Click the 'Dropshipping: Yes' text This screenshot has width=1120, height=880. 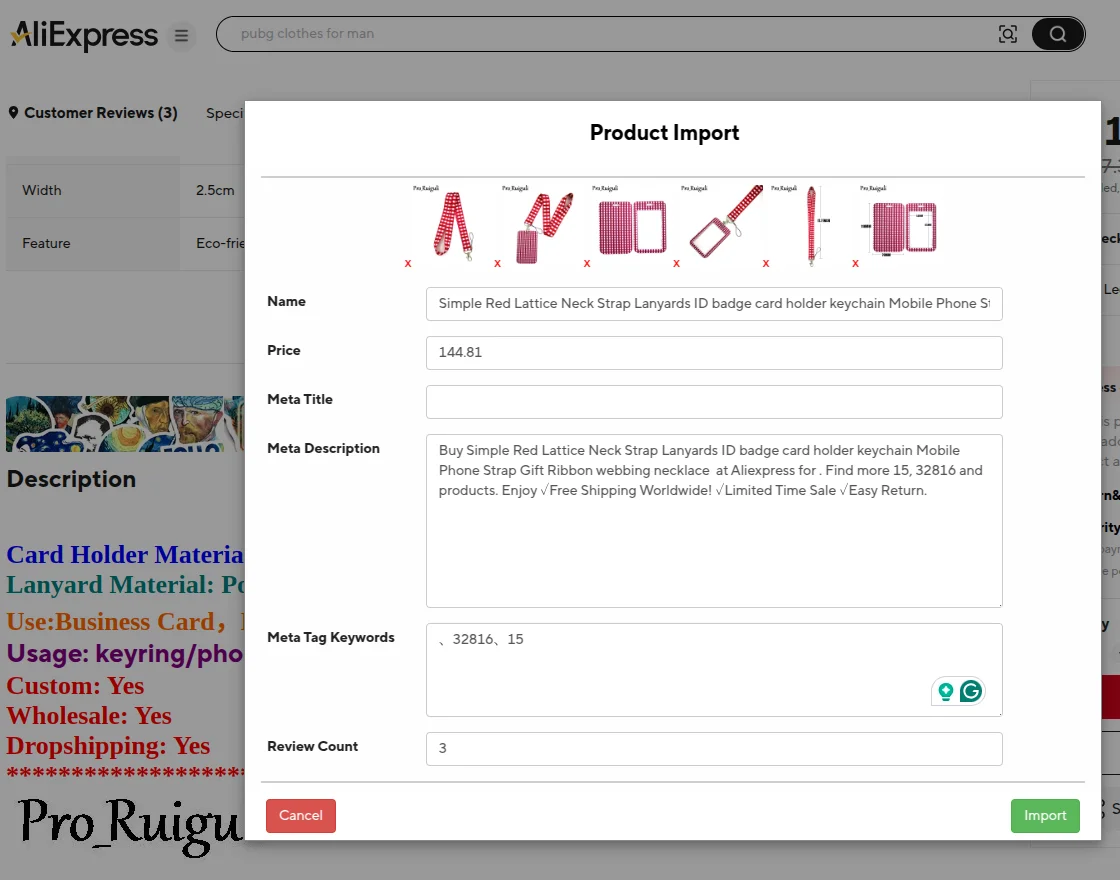pos(108,746)
